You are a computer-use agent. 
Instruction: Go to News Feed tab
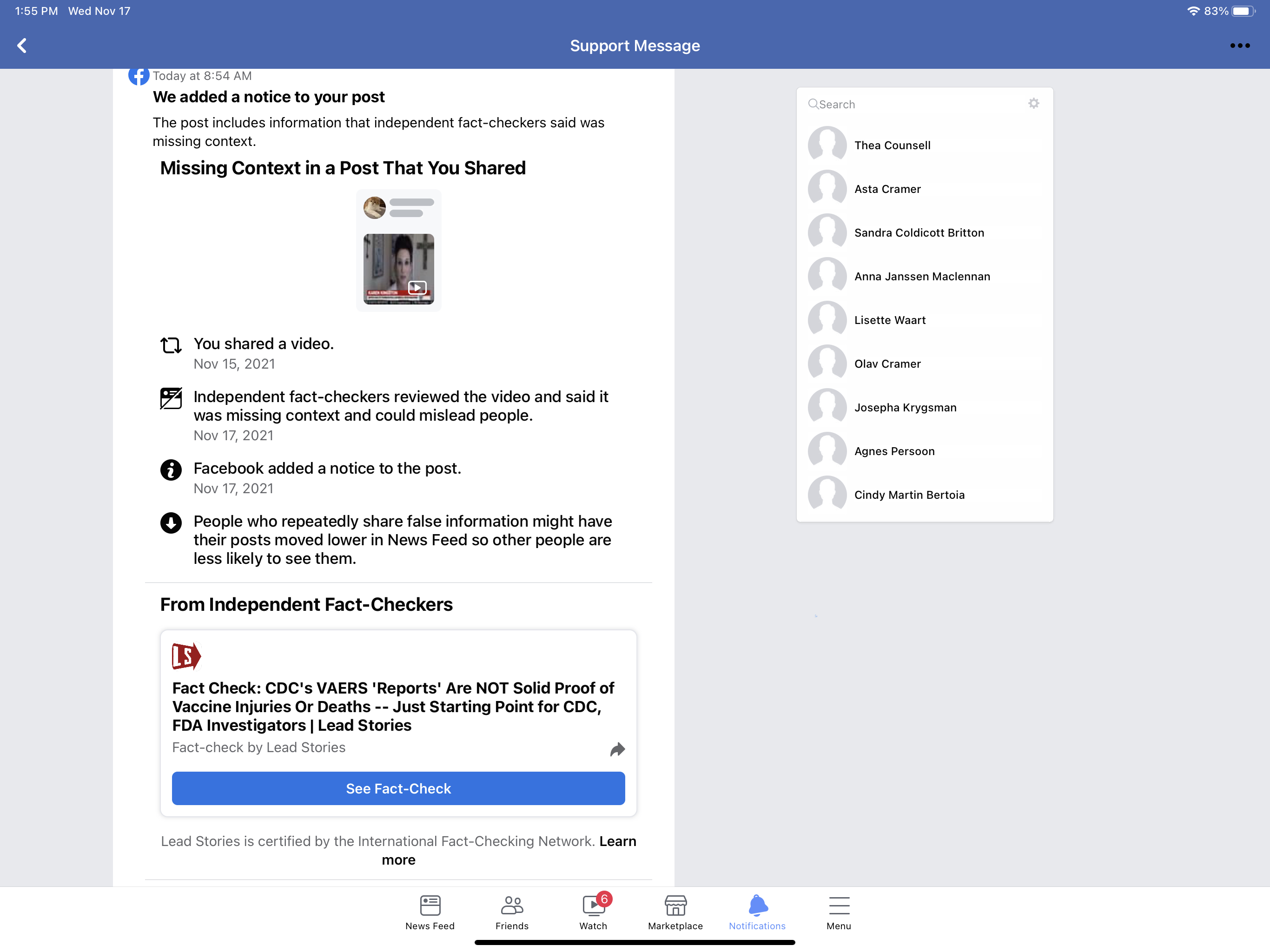click(x=430, y=912)
